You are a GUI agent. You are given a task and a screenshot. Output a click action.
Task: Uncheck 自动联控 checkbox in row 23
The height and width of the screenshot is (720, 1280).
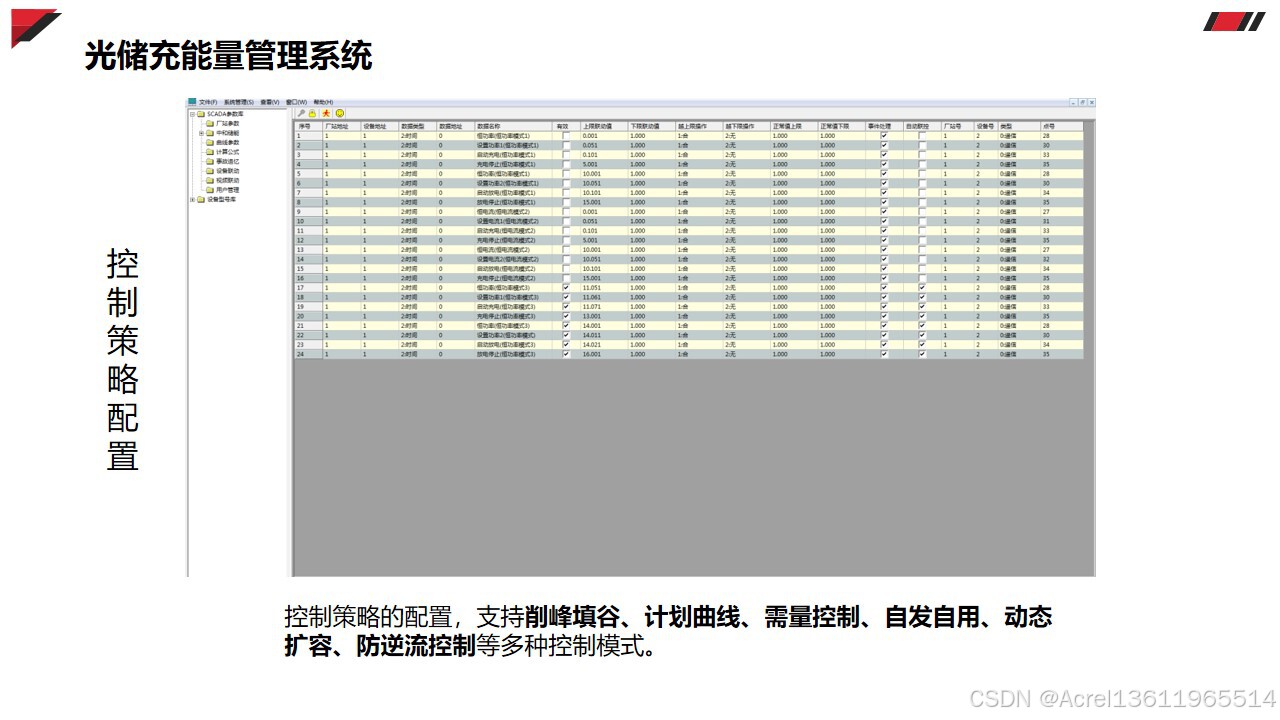pyautogui.click(x=921, y=345)
